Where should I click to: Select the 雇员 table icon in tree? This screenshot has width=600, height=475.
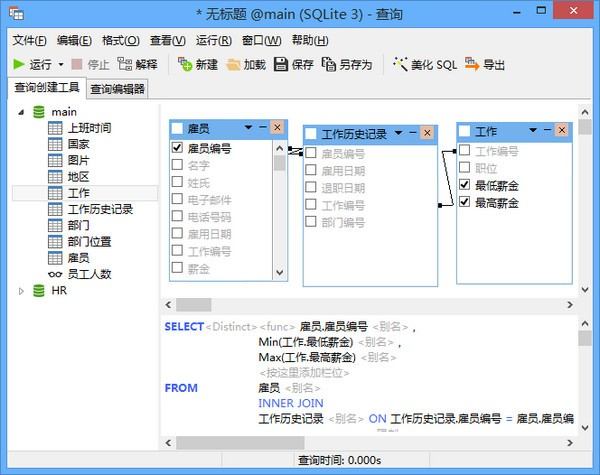[55, 258]
